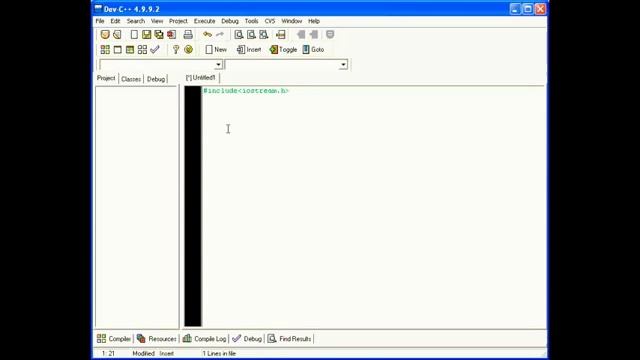This screenshot has width=640, height=360.
Task: Click the Print icon
Action: pyautogui.click(x=188, y=35)
